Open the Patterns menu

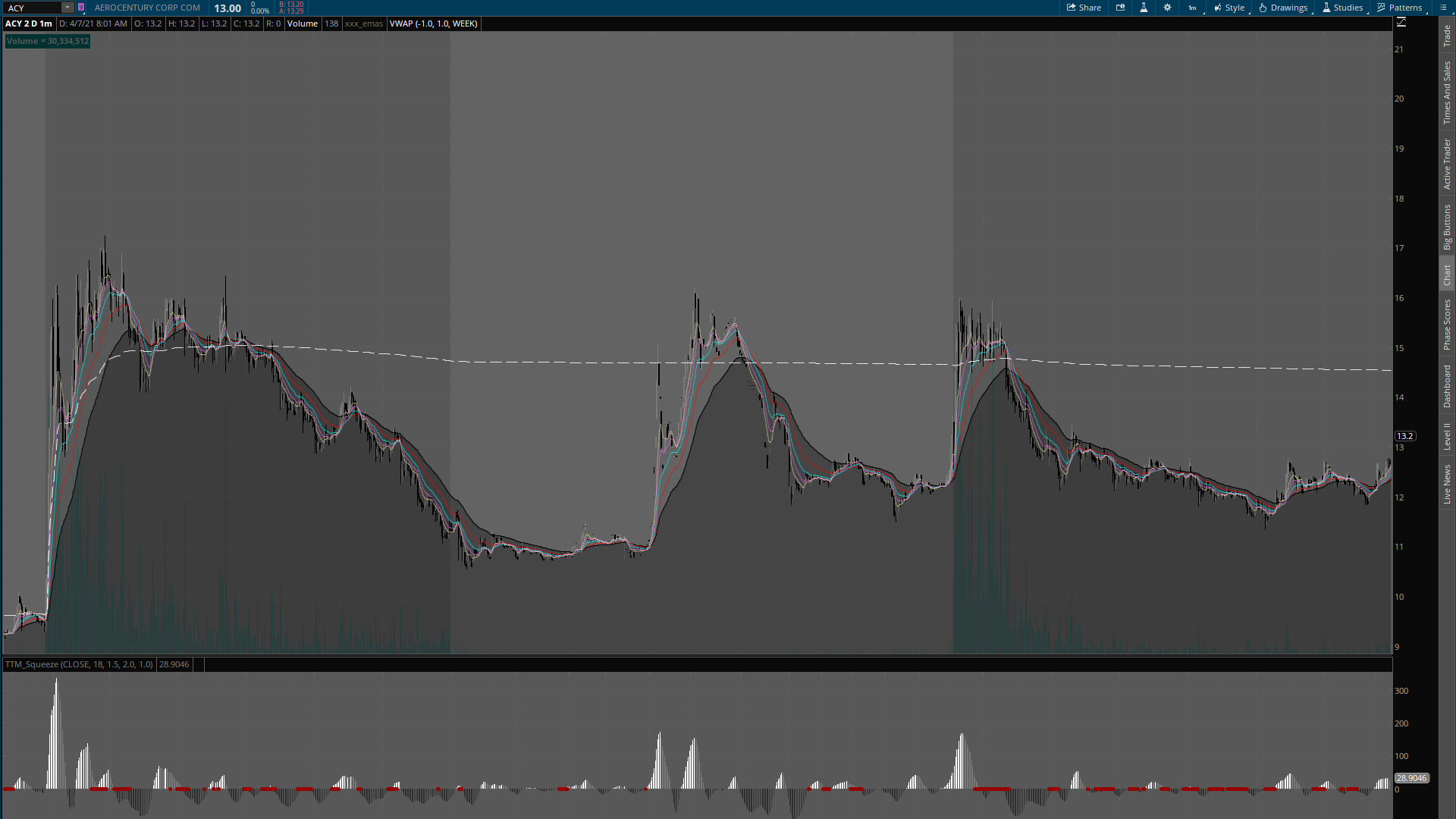pos(1400,8)
